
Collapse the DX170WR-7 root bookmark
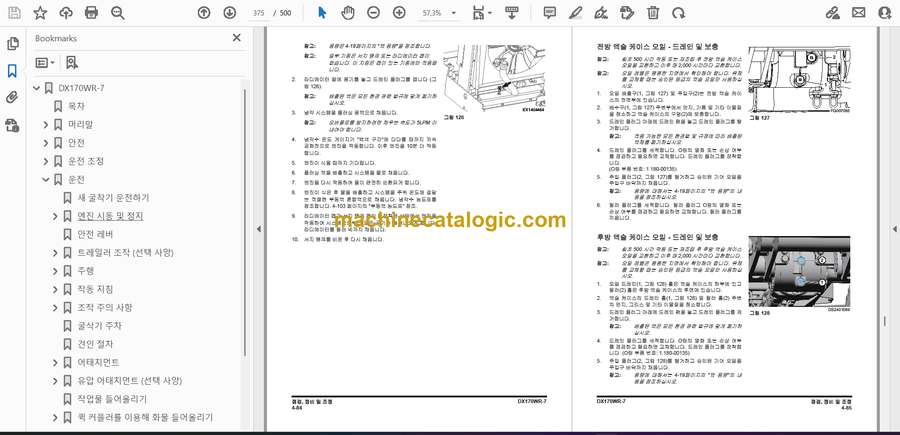pos(37,88)
